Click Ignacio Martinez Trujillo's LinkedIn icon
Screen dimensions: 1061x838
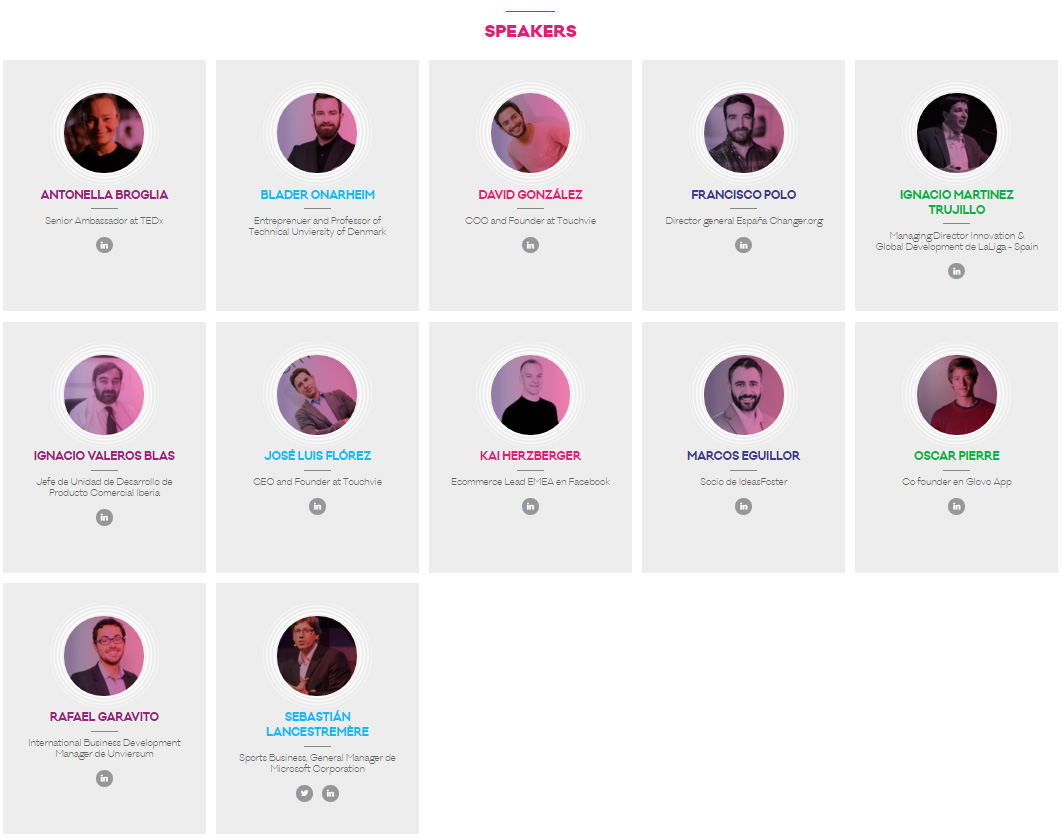click(956, 271)
